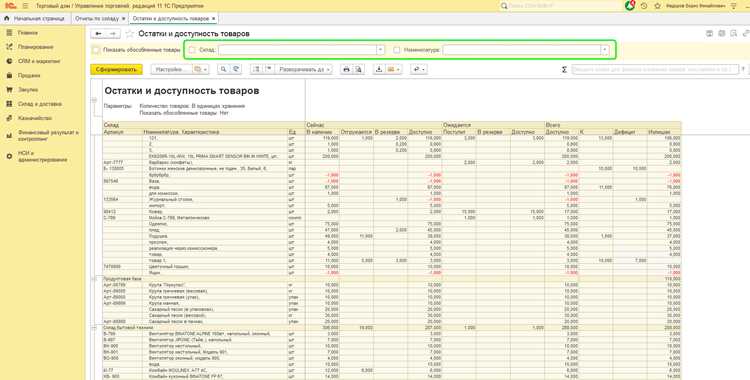
Task: Click the 'Номенклатура, Характеристика' column header
Action: pos(181,132)
